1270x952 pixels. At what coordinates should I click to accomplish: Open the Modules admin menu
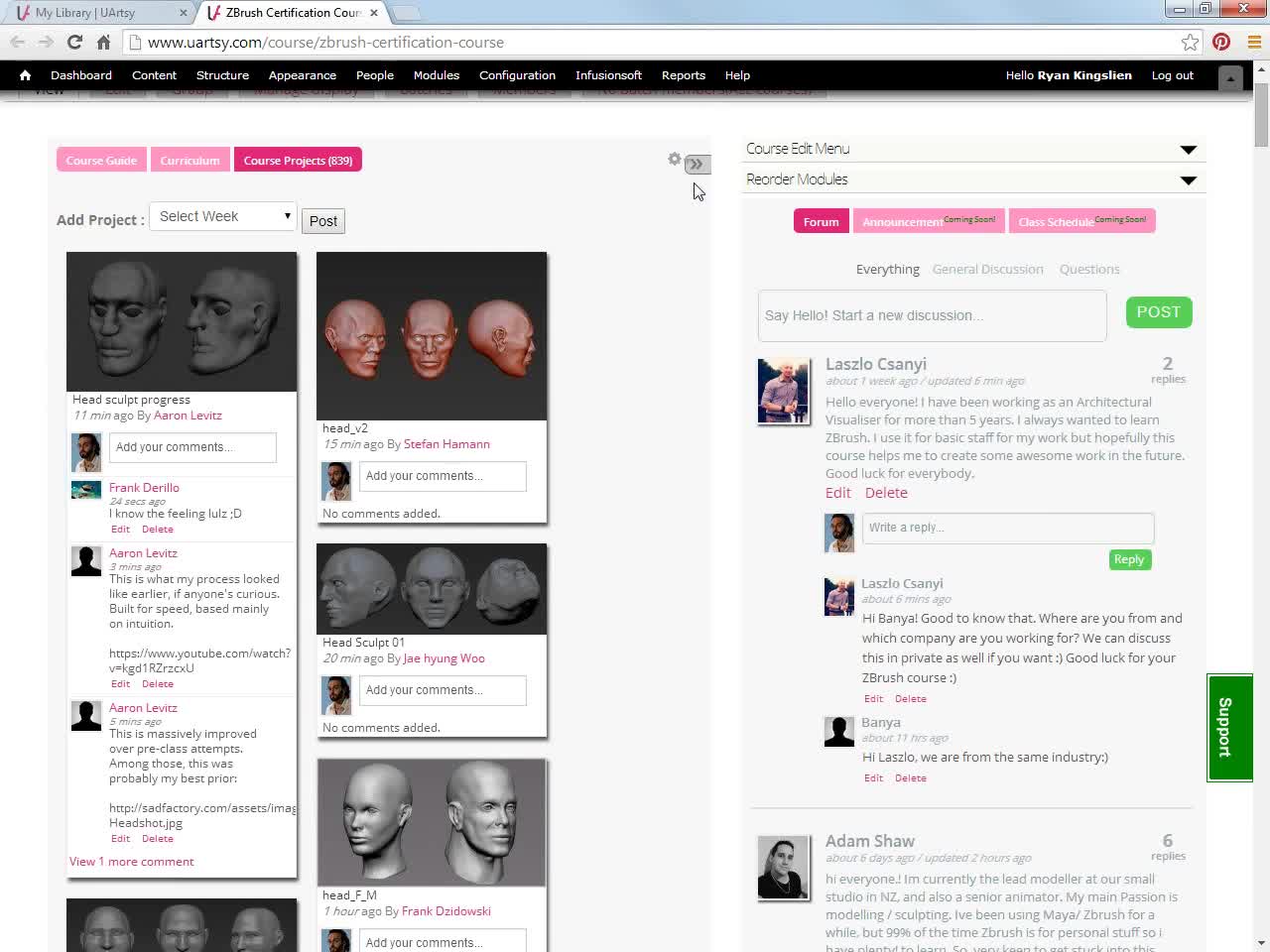pos(437,75)
